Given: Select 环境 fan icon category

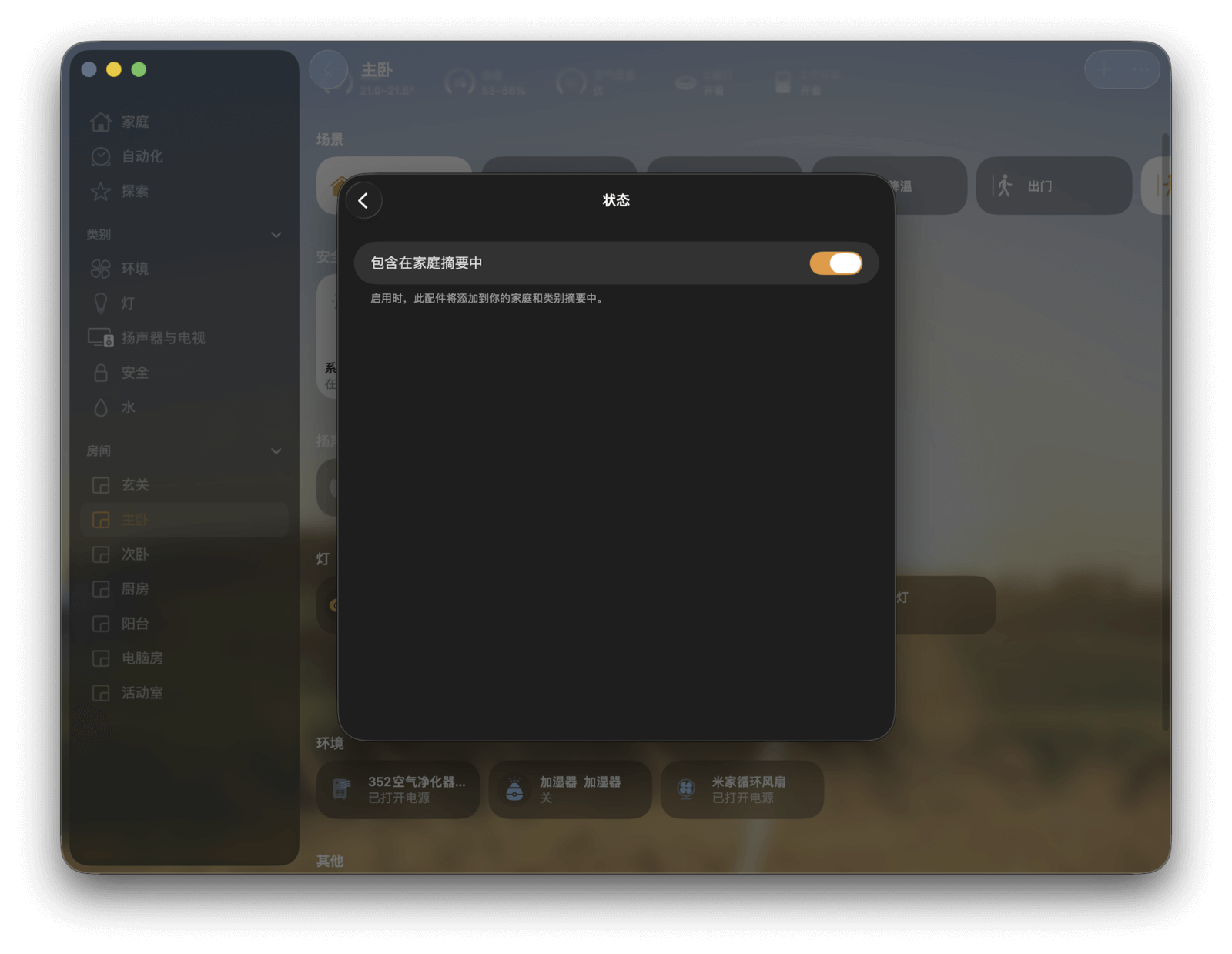Looking at the screenshot, I should (x=101, y=269).
